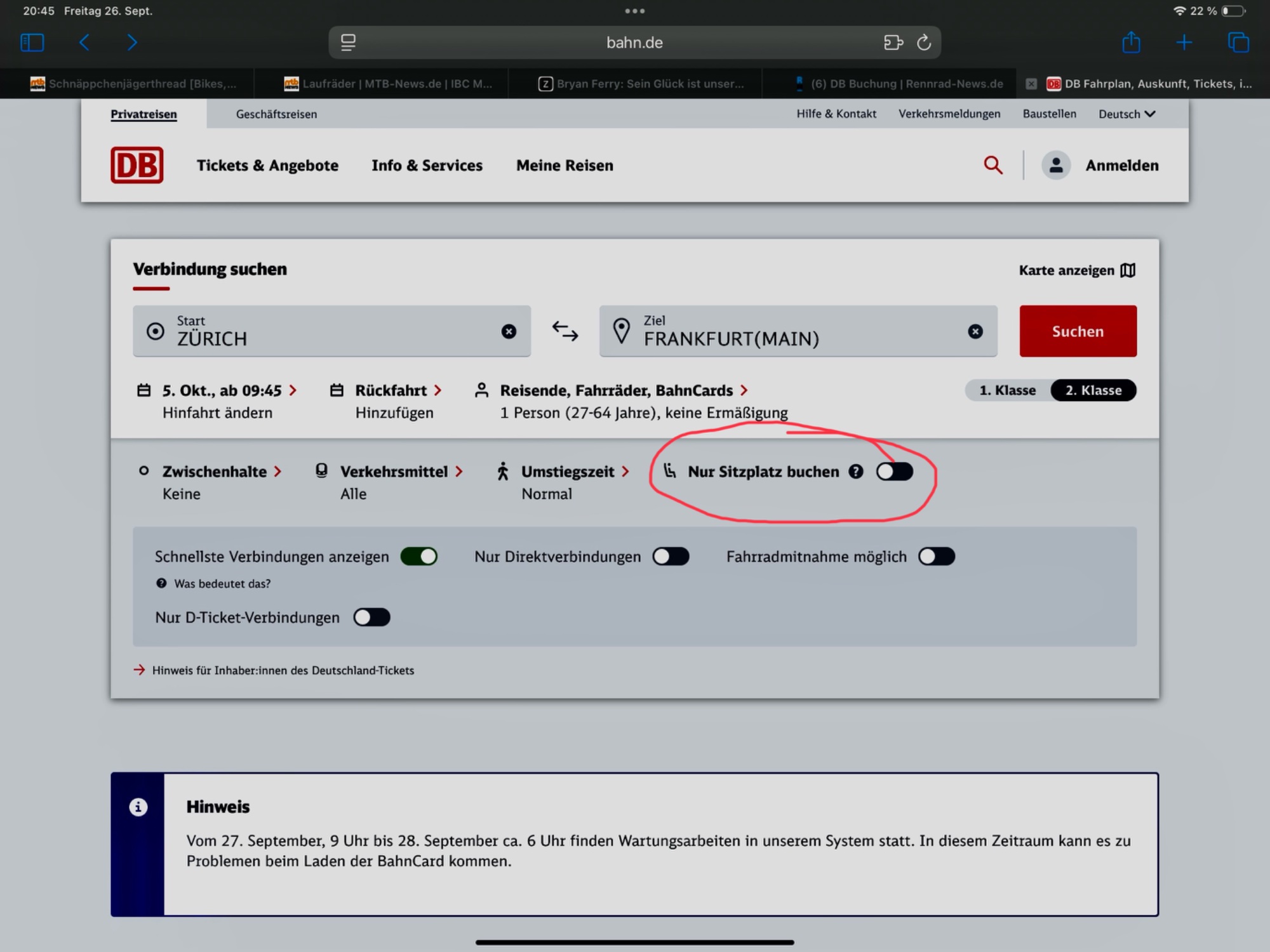Turn off Schnellste Verbindungen anzeigen switch
1270x952 pixels.
(x=419, y=557)
